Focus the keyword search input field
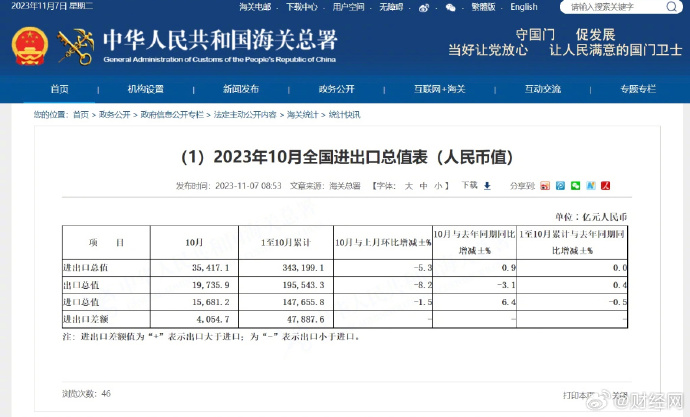 click(x=614, y=7)
